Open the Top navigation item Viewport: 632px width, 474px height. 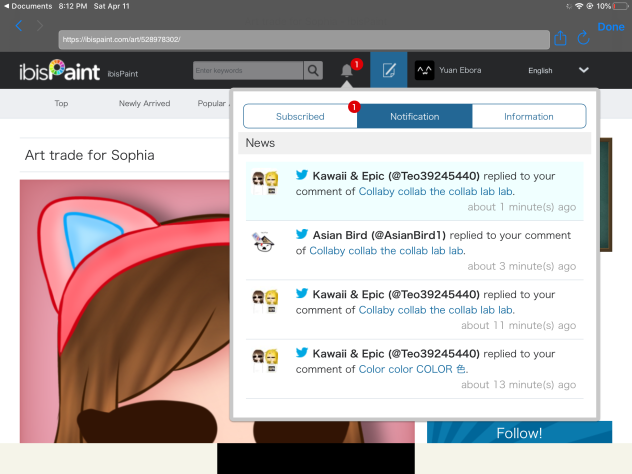[x=61, y=104]
